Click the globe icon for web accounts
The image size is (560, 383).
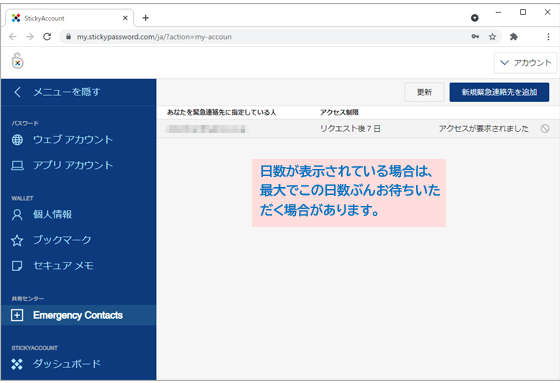tap(17, 140)
